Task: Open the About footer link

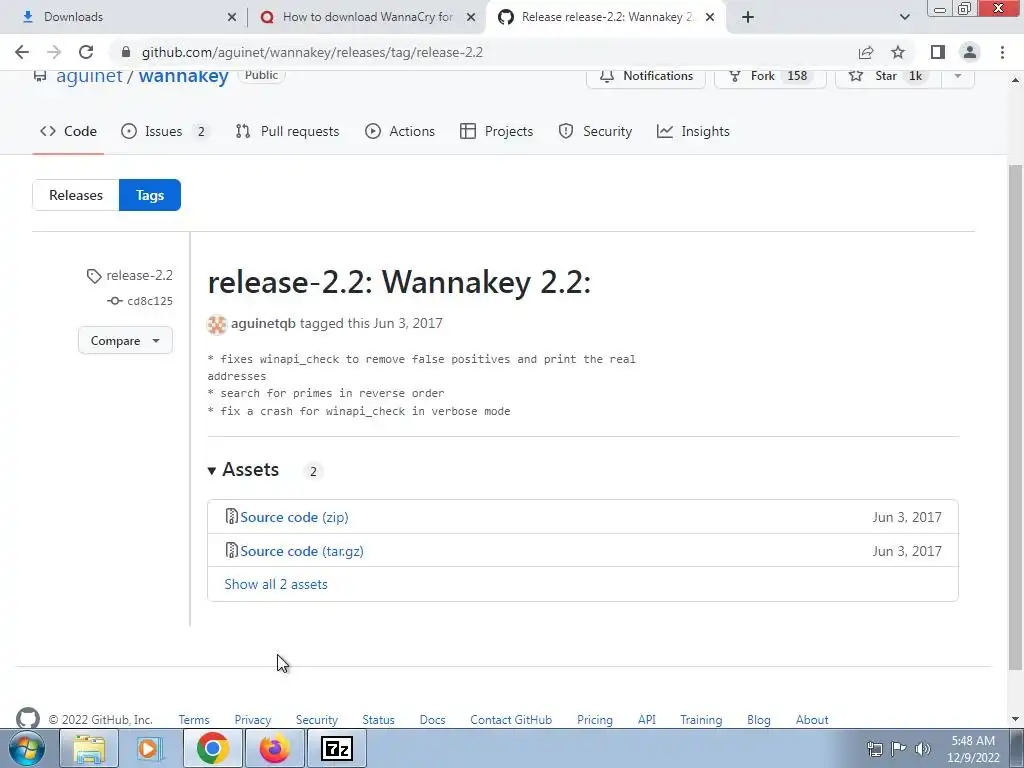Action: [812, 720]
